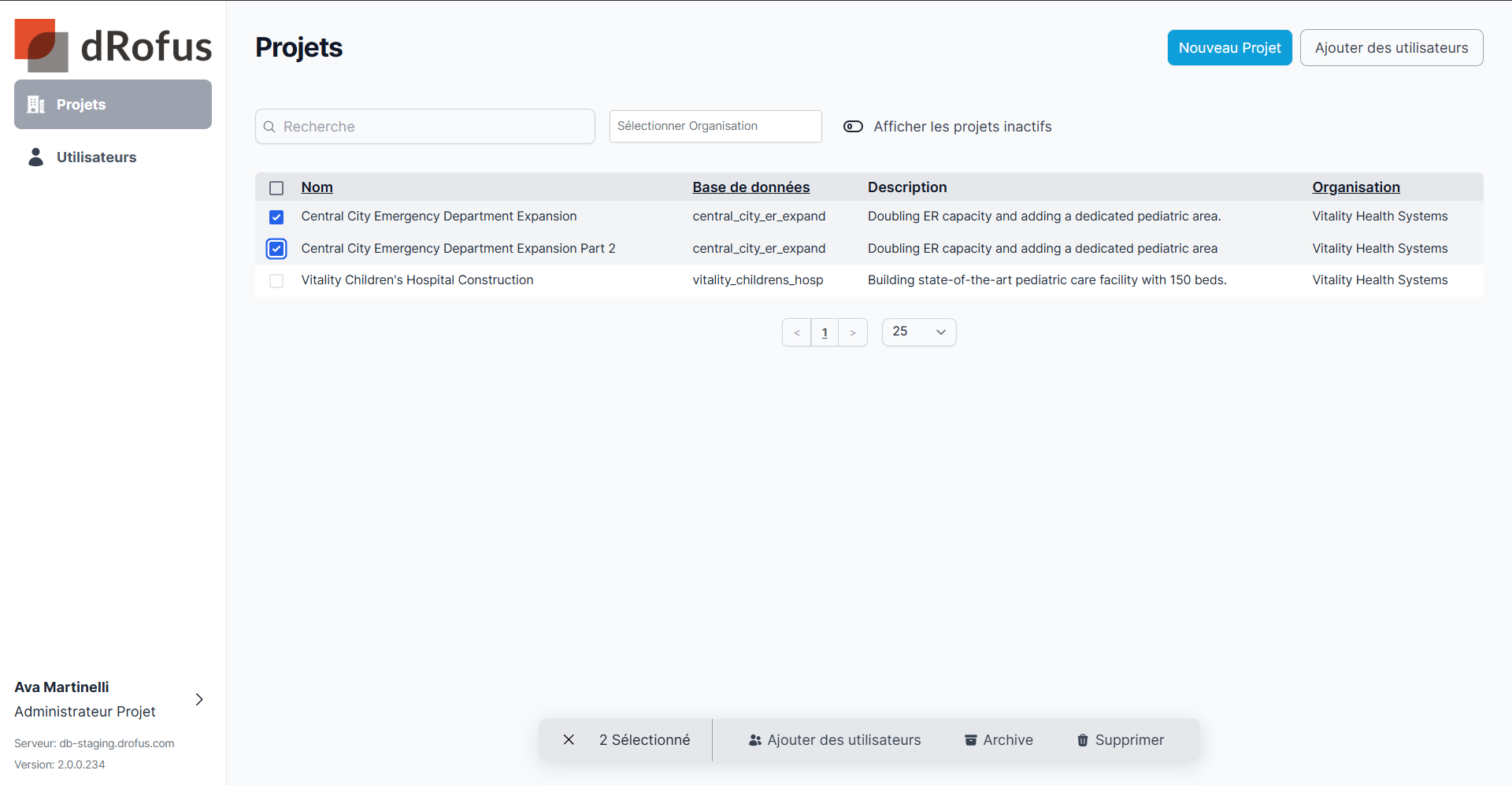Click the Archive box icon
This screenshot has height=785, width=1512.
(x=971, y=740)
